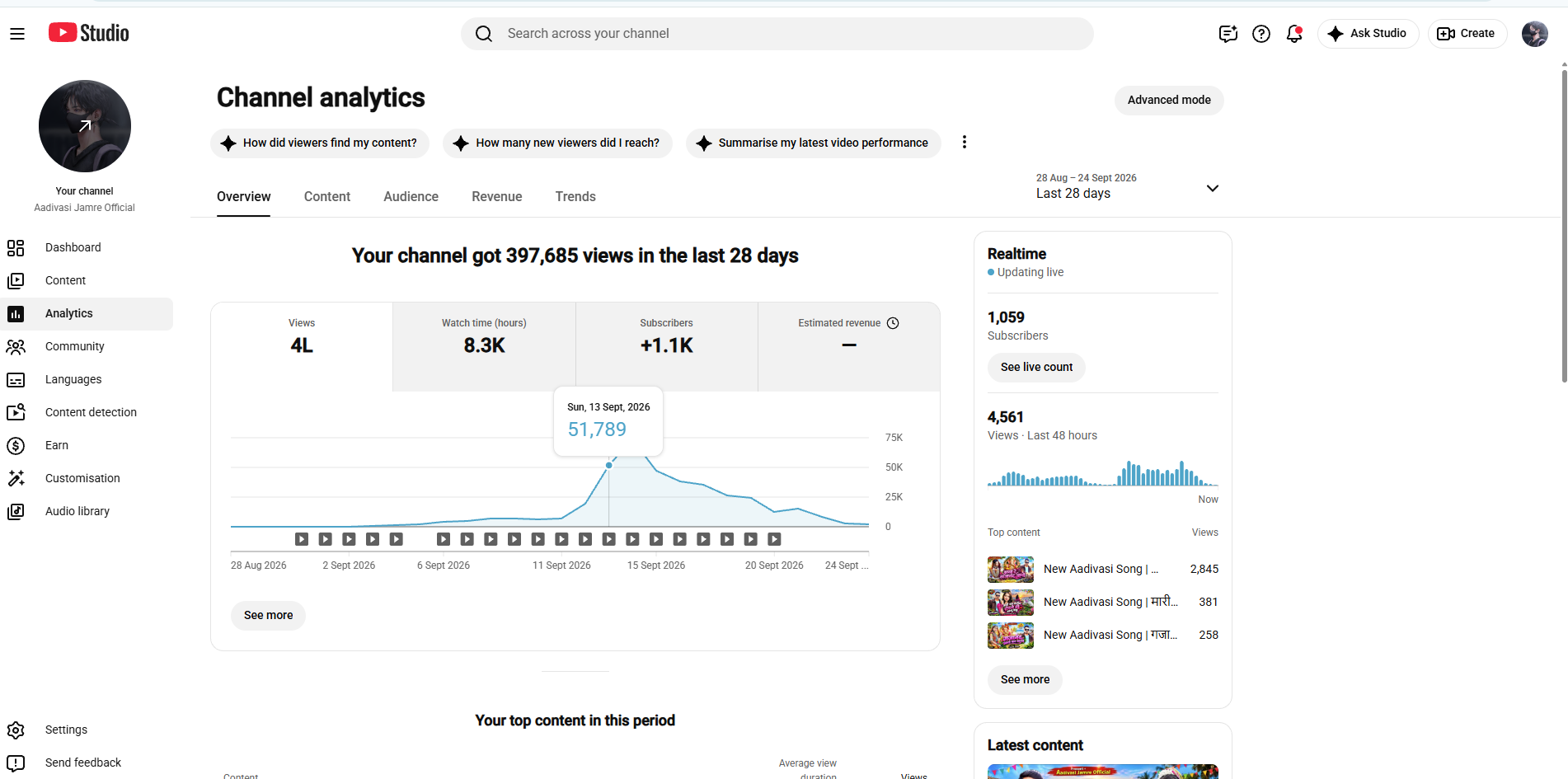Expand the Last 28 days date range dropdown

point(1128,187)
